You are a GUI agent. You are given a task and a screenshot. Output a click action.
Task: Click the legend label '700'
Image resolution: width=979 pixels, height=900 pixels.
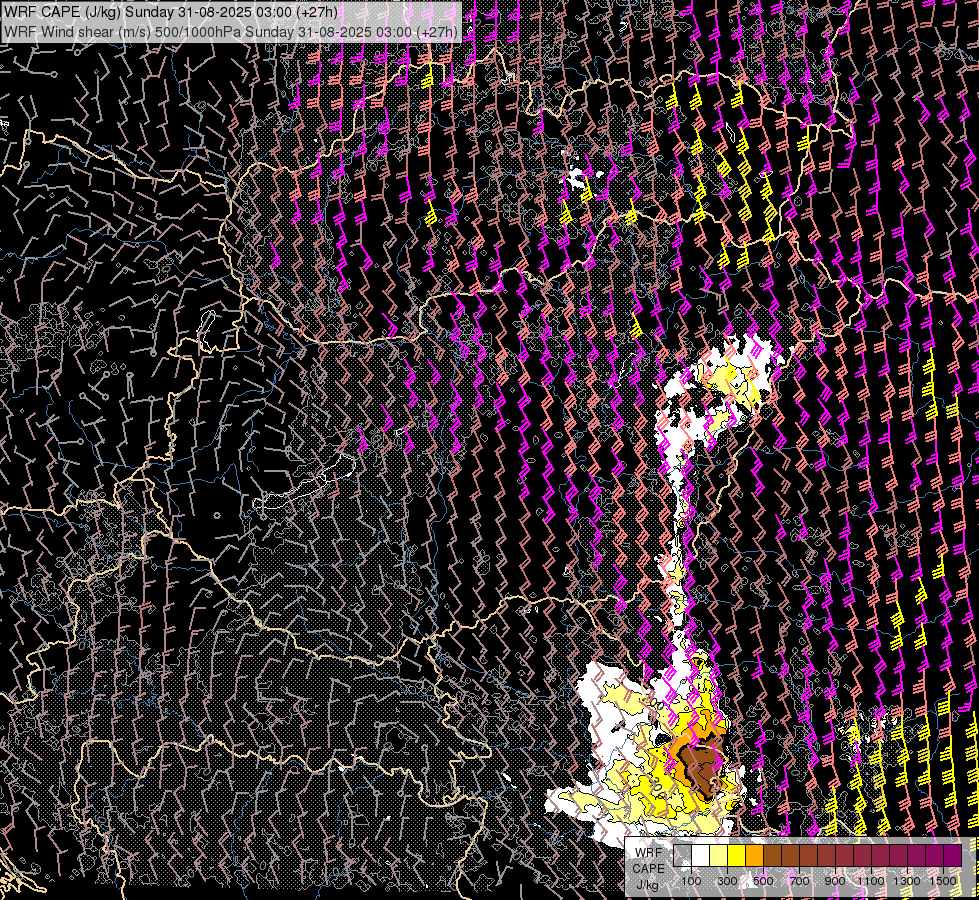(x=799, y=881)
